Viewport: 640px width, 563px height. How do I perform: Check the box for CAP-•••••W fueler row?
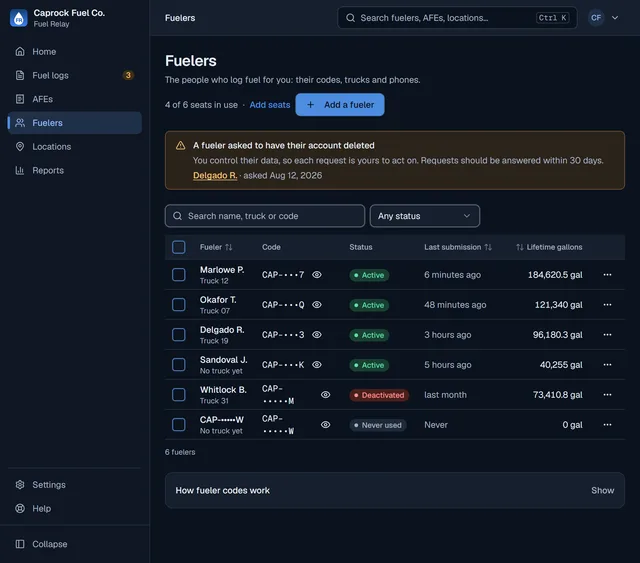tap(179, 425)
